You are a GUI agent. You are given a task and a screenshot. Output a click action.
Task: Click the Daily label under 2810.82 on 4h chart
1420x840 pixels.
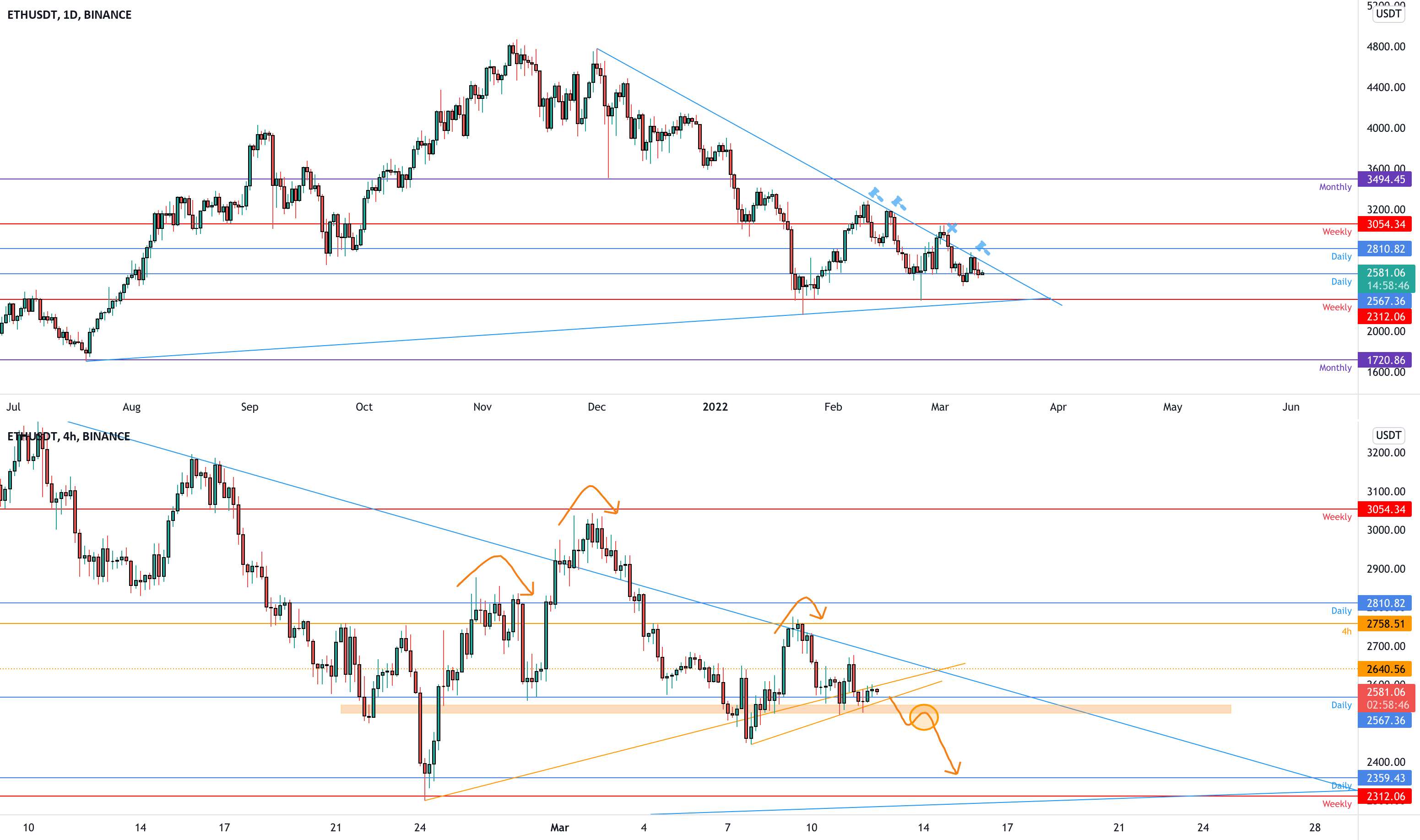tap(1341, 611)
